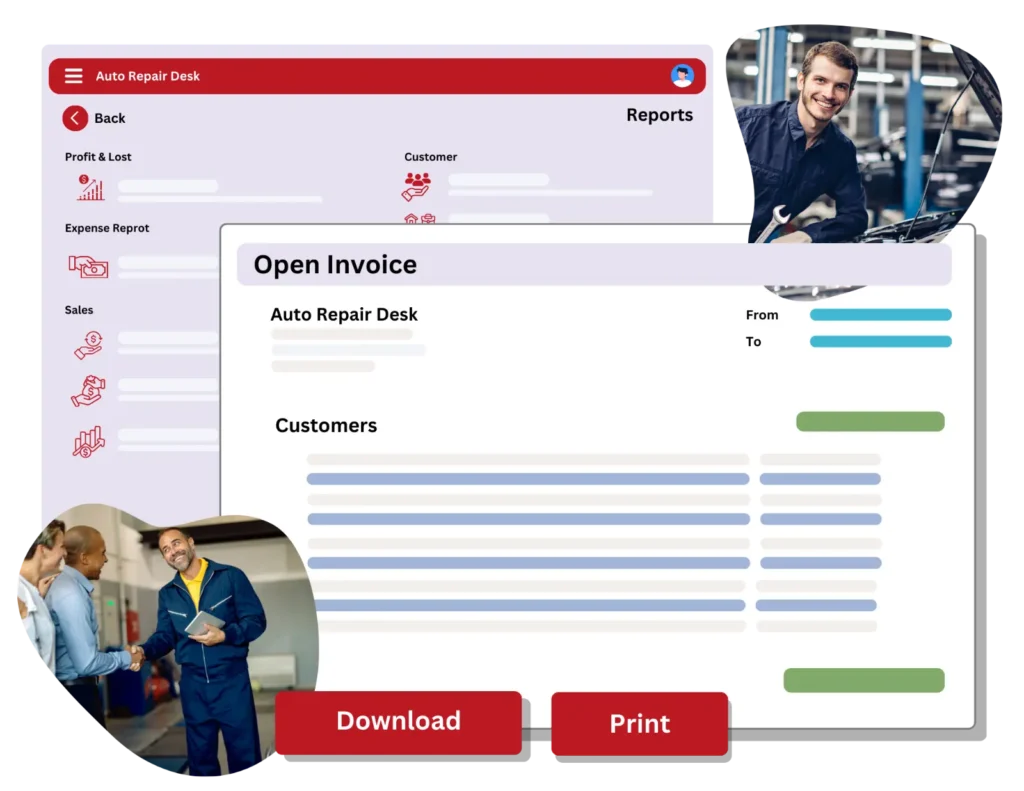Click the user profile avatar icon
Viewport: 1024px width, 791px height.
[x=682, y=76]
